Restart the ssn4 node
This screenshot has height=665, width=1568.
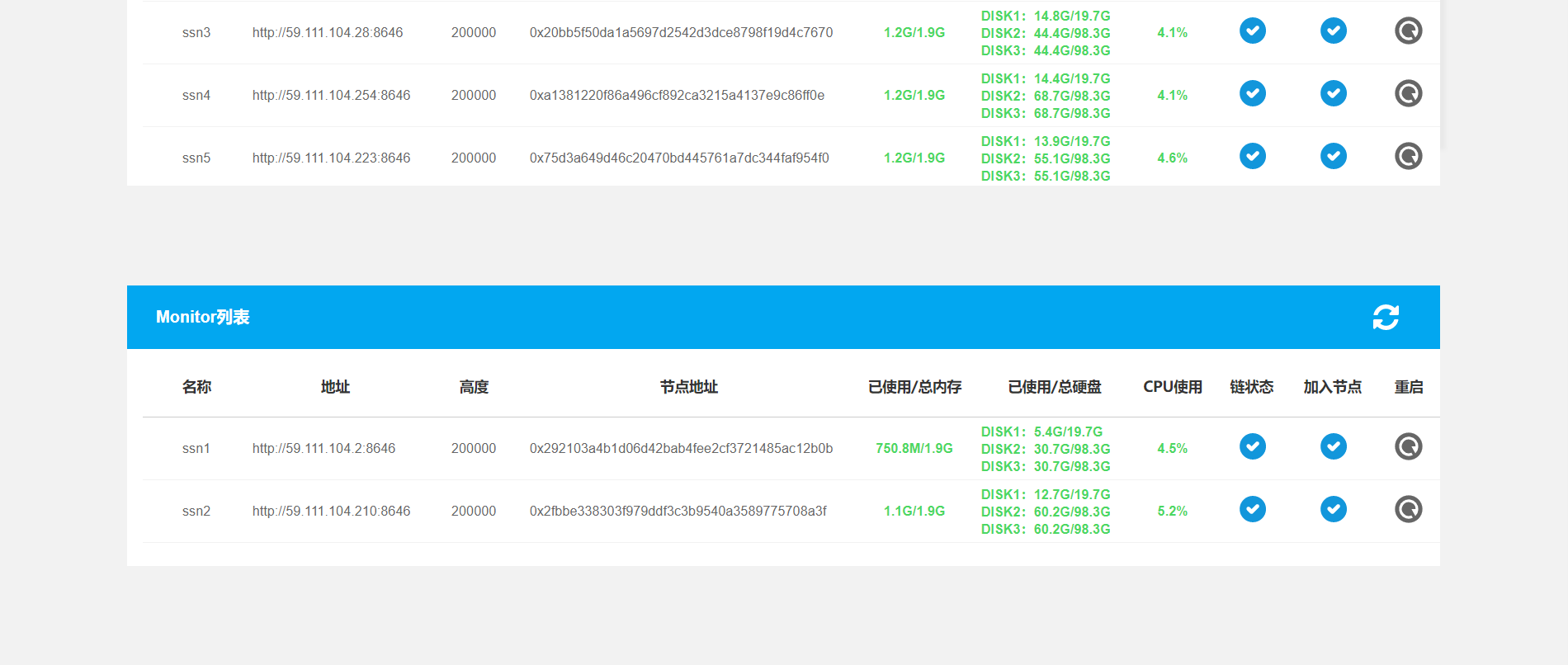pyautogui.click(x=1408, y=94)
